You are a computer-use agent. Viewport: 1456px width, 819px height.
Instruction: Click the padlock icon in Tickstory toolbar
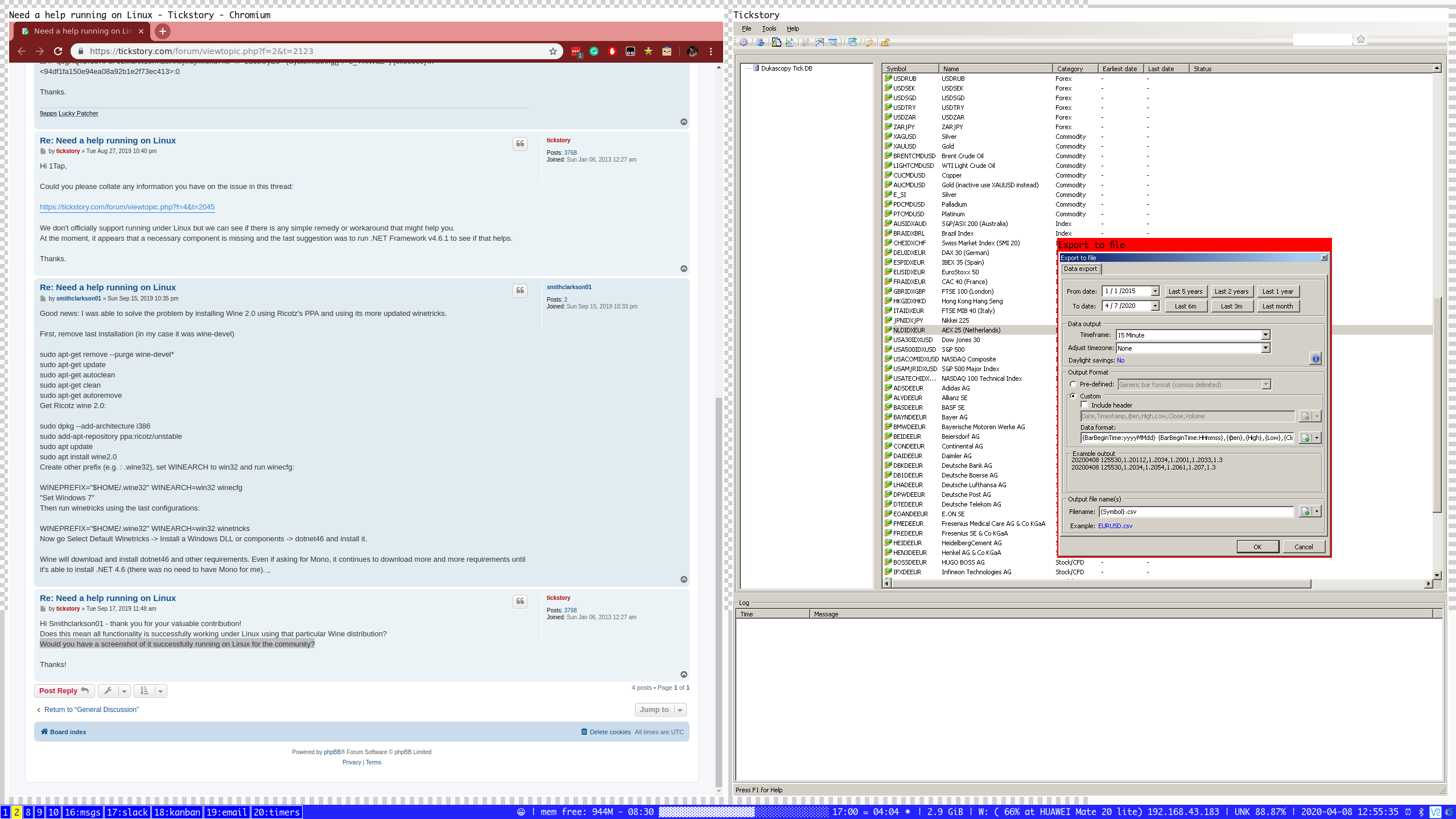coord(885,42)
